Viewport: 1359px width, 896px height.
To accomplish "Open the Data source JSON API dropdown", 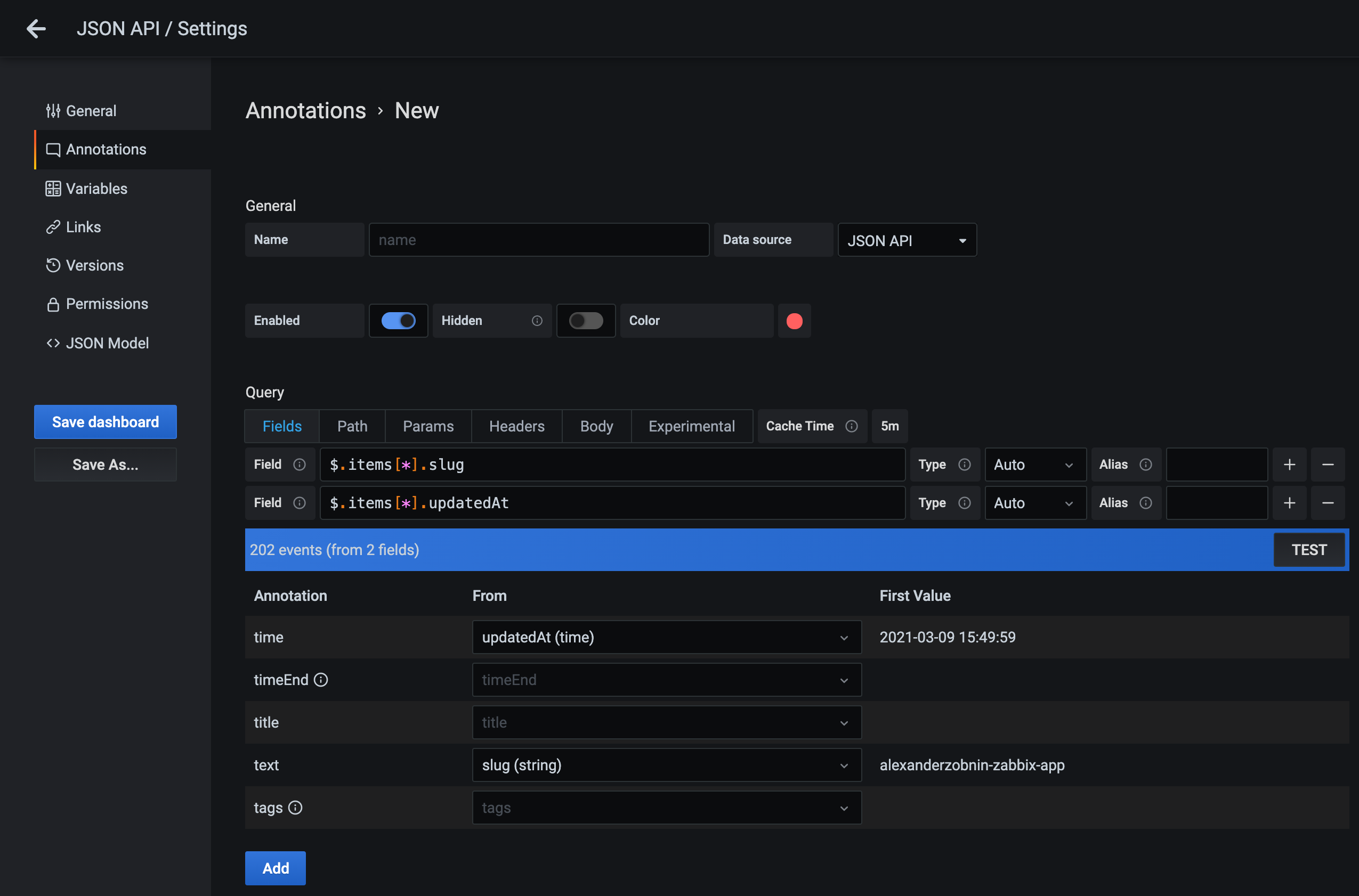I will tap(907, 240).
